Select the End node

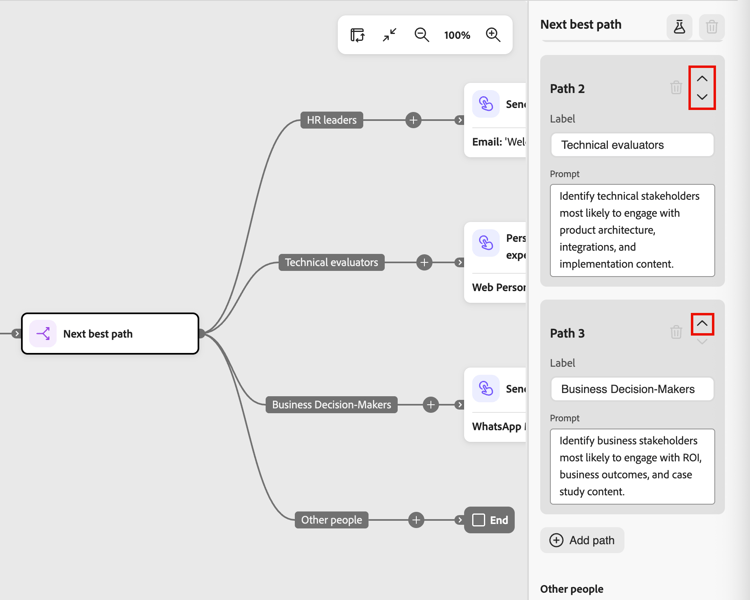[489, 520]
